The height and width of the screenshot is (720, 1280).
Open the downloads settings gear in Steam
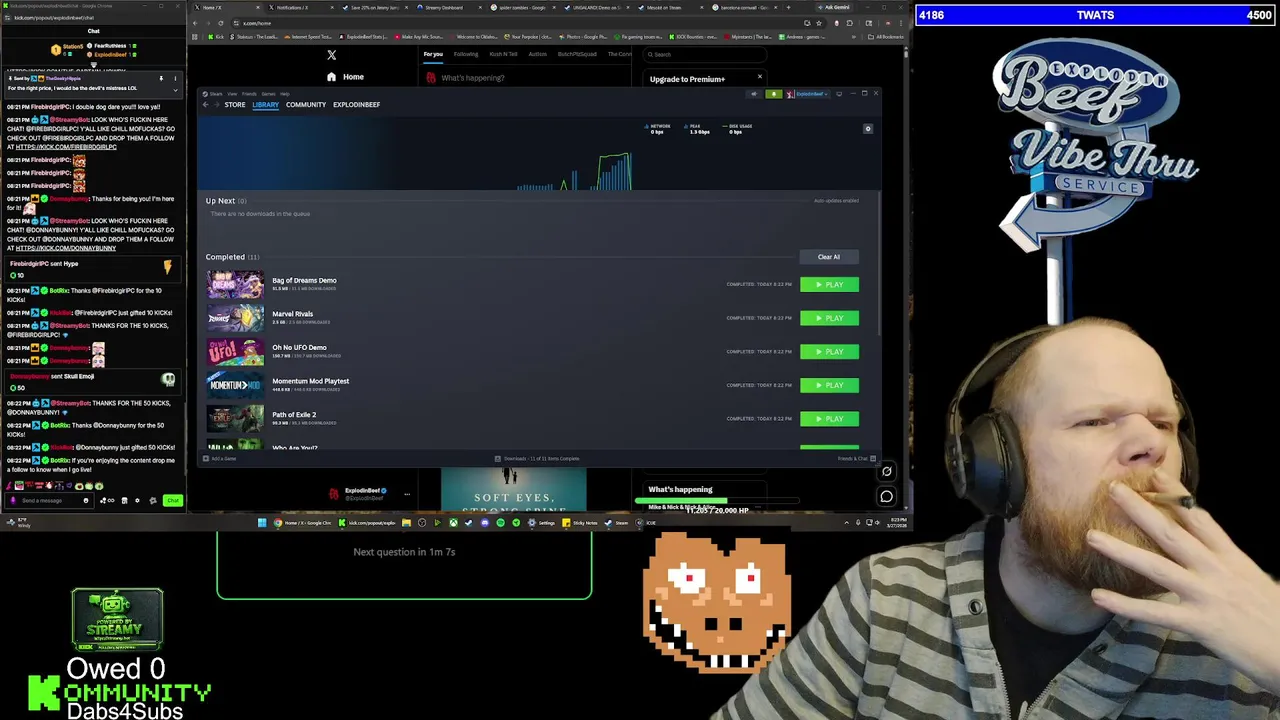tap(868, 128)
